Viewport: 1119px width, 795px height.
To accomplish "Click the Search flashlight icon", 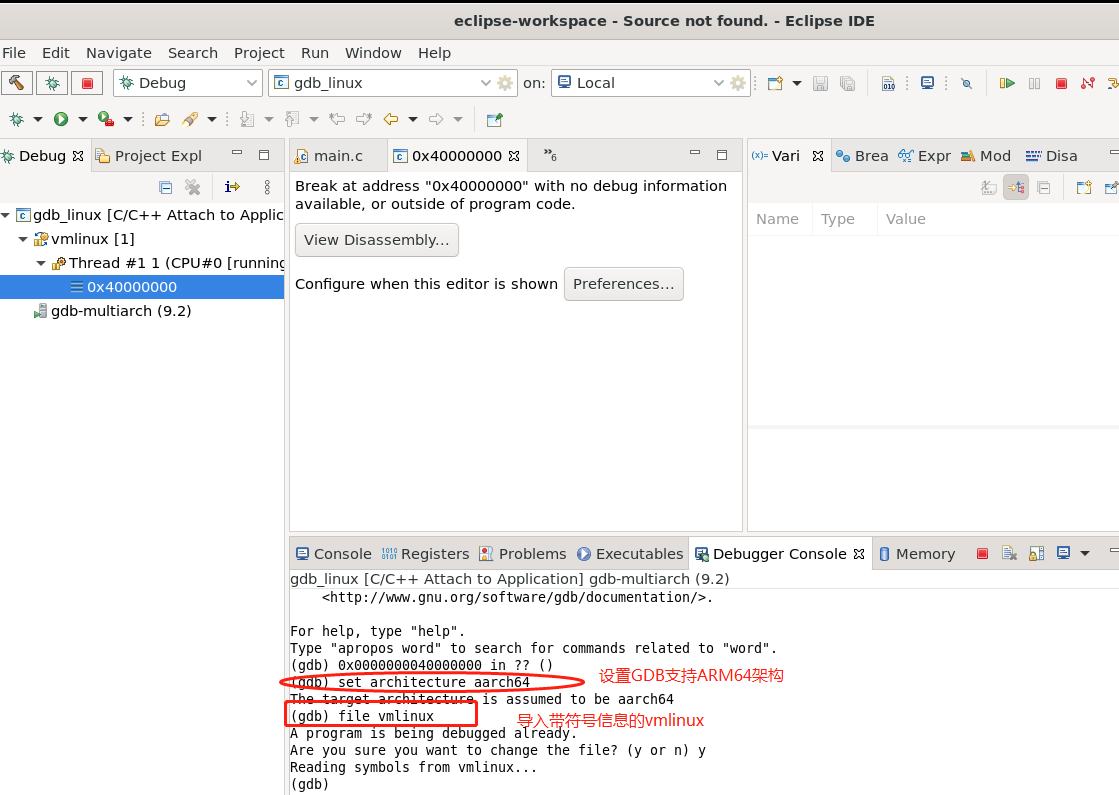I will coord(190,119).
